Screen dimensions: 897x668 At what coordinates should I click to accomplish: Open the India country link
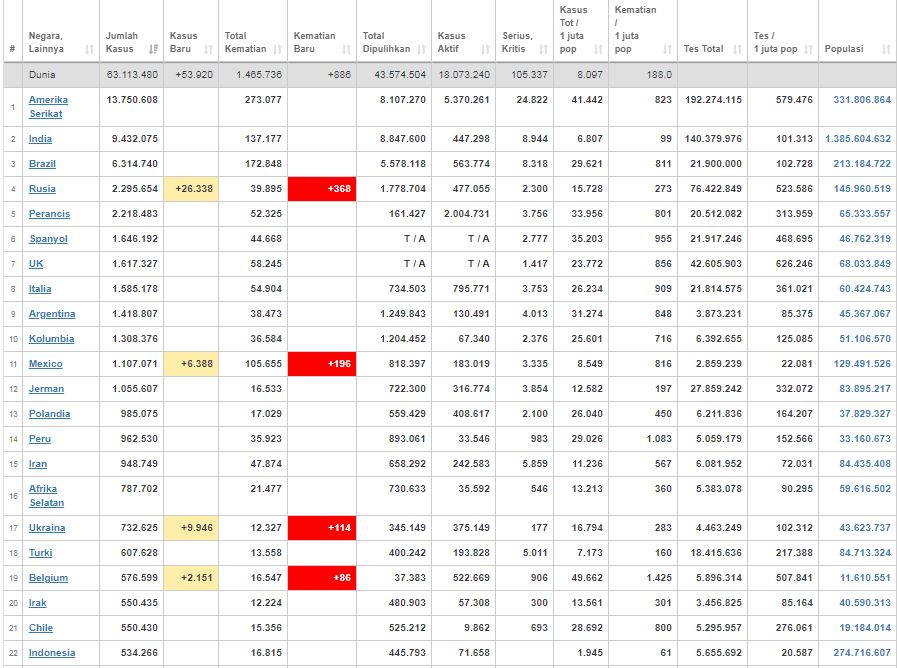click(x=40, y=139)
